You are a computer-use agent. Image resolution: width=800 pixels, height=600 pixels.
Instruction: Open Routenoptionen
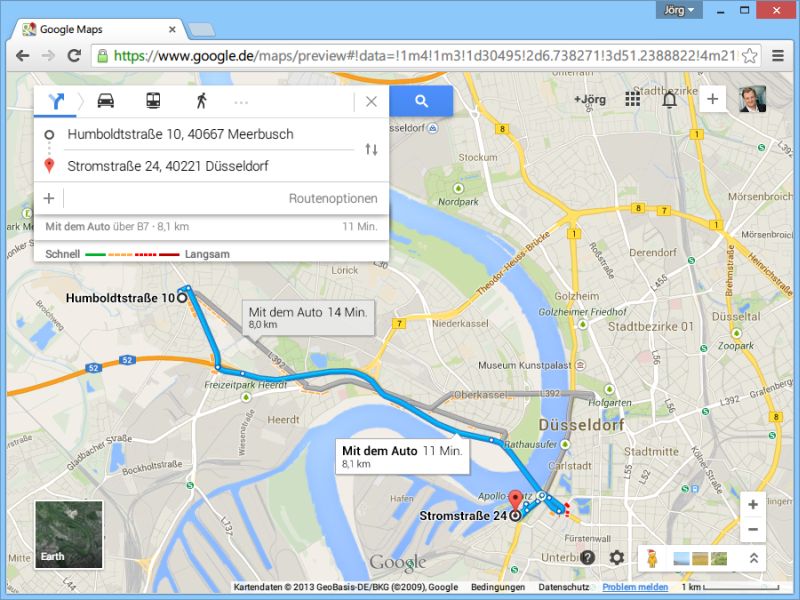pyautogui.click(x=333, y=198)
